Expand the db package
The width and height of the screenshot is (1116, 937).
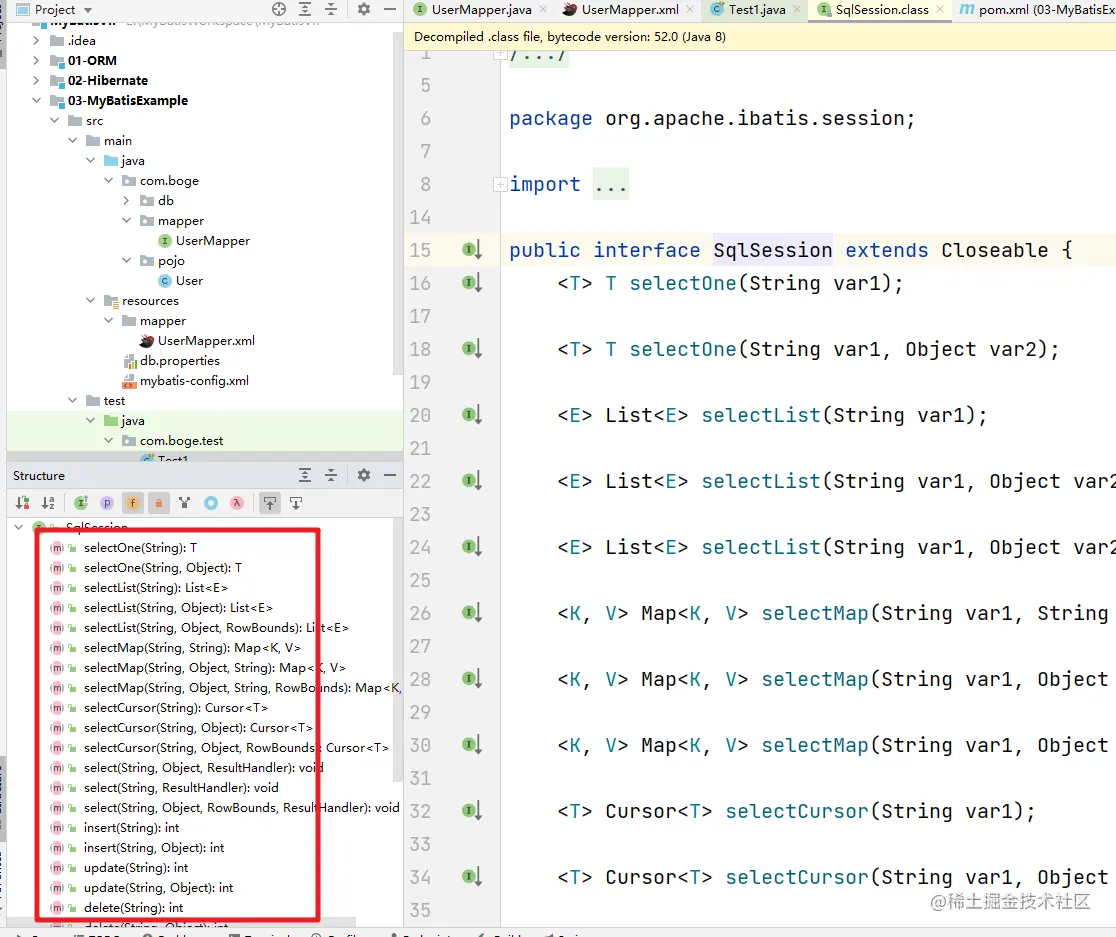(x=126, y=201)
